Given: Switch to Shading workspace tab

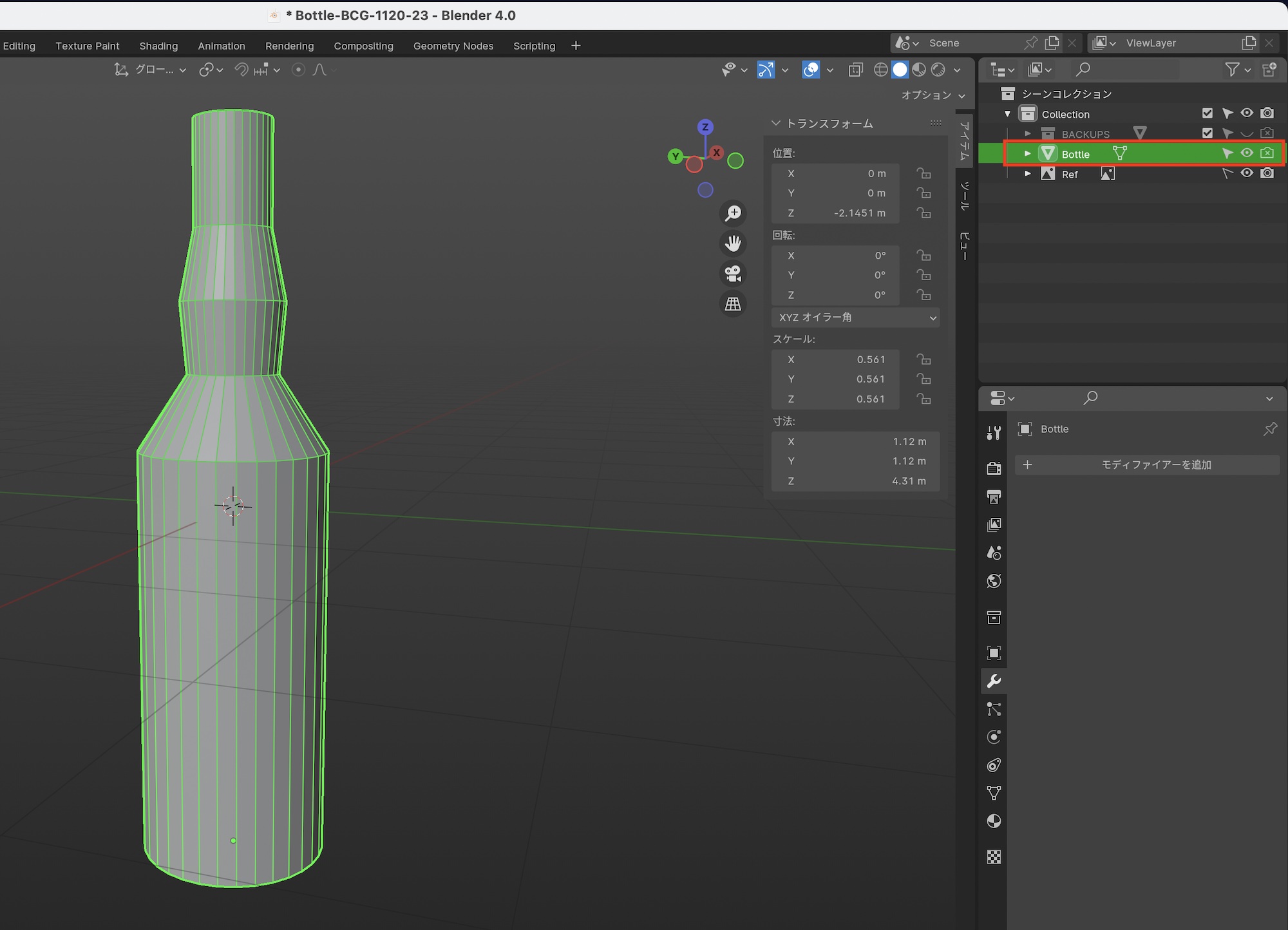Looking at the screenshot, I should [158, 46].
